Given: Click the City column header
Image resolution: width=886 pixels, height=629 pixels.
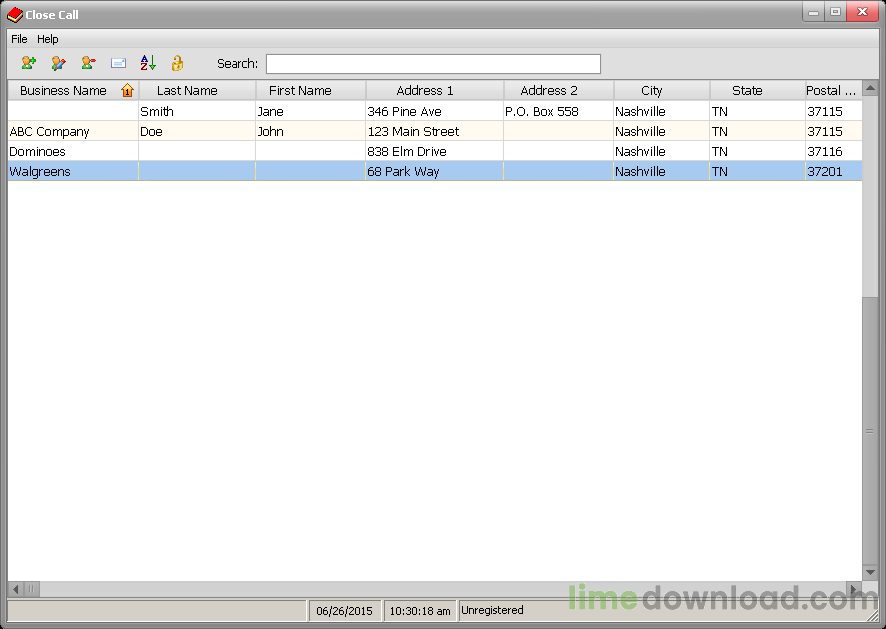Looking at the screenshot, I should [x=661, y=90].
